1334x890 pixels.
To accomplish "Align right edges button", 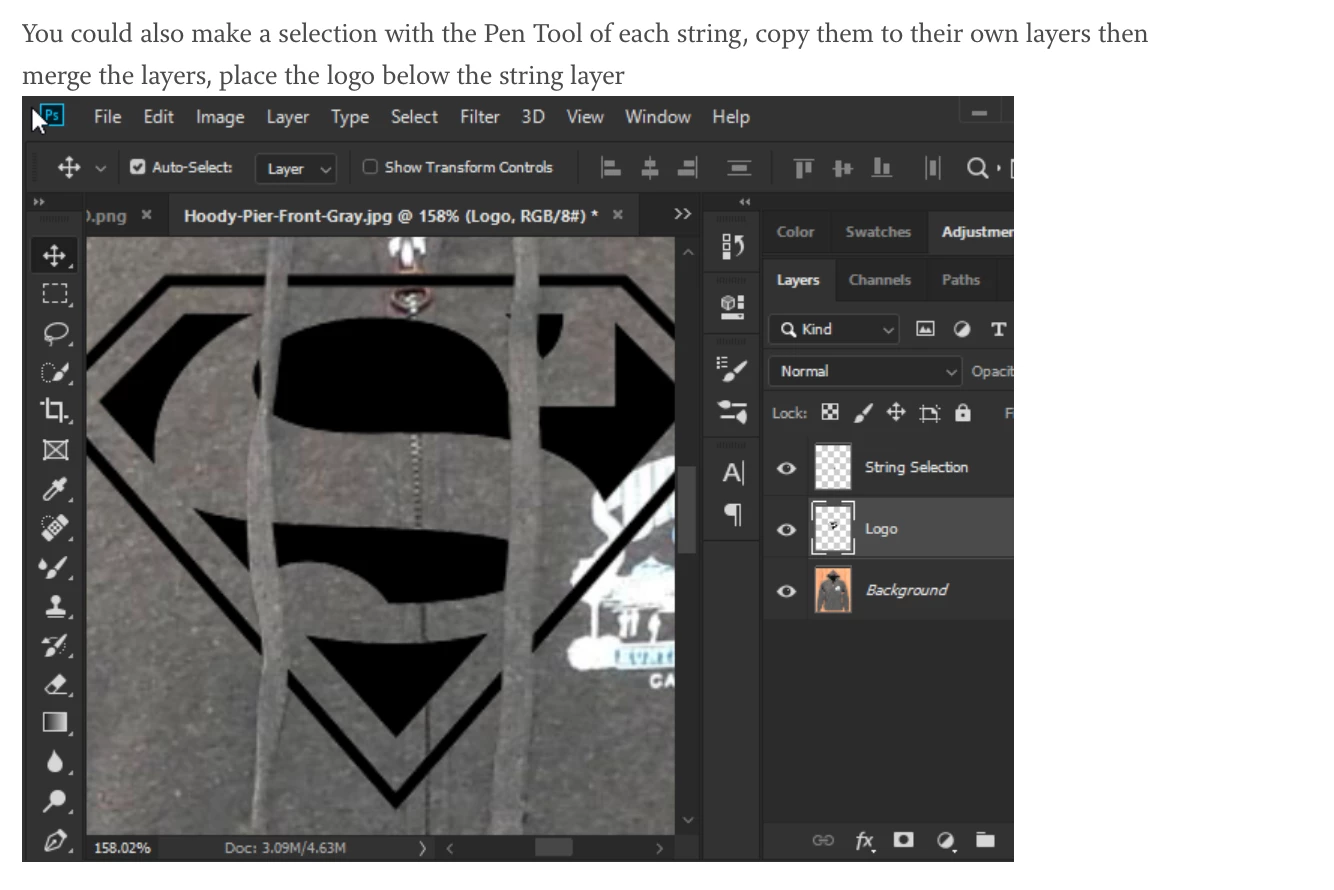I will coord(686,168).
